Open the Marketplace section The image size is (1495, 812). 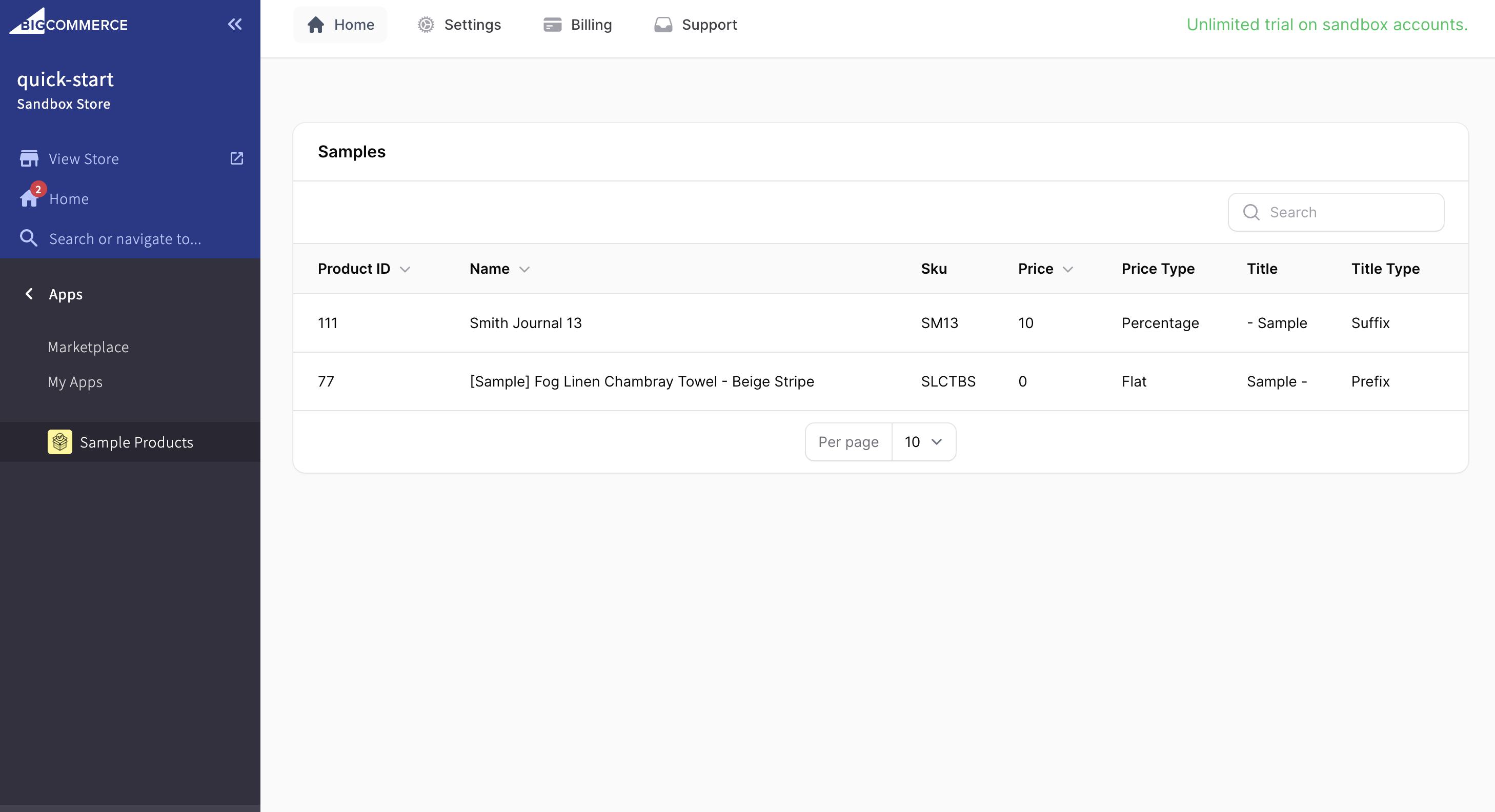point(88,347)
